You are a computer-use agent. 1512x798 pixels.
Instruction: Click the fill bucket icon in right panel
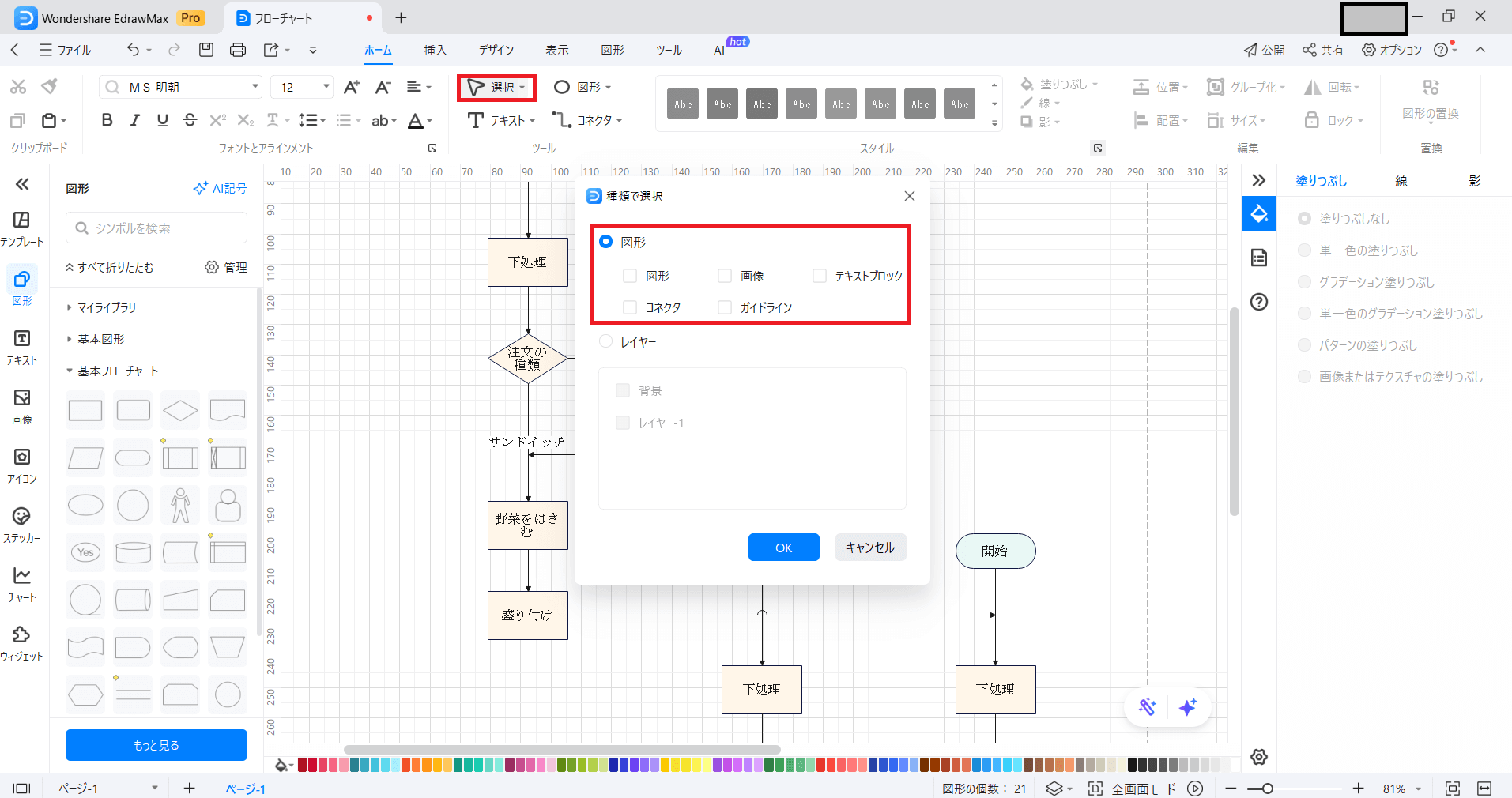pos(1259,213)
